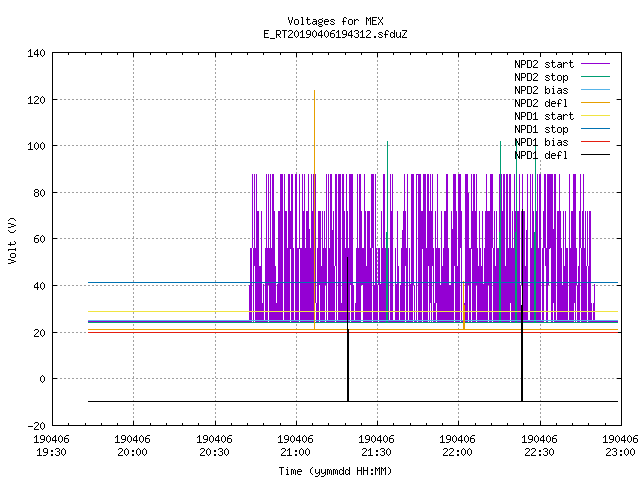Click the 190406 20:00 x-axis tick label
Viewport: 640px width, 480px height.
(133, 446)
